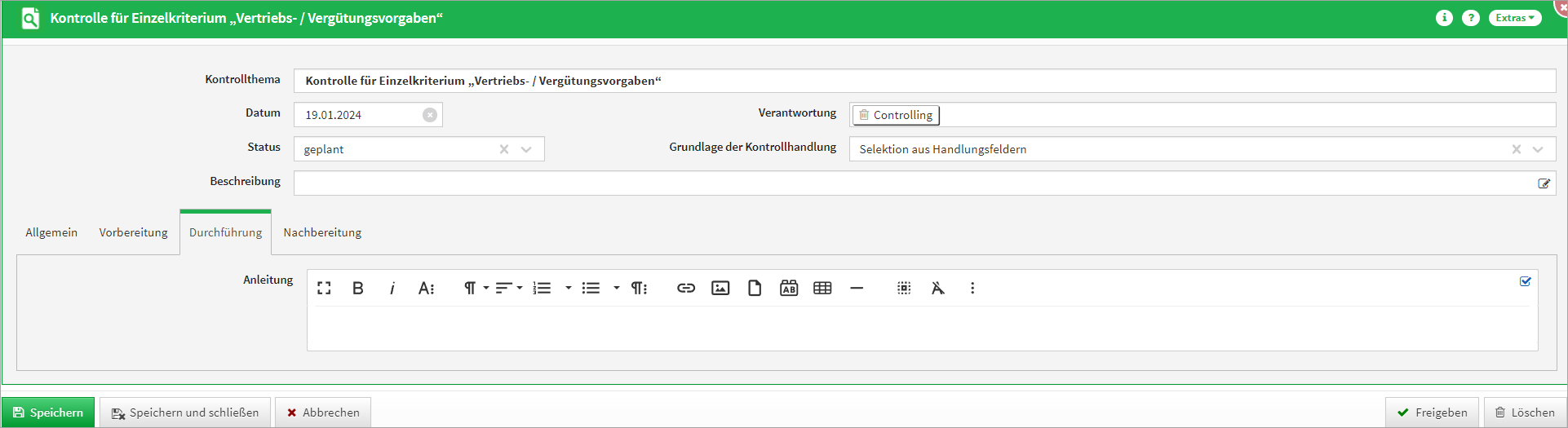Image resolution: width=1568 pixels, height=428 pixels.
Task: Expand the Status dropdown
Action: (x=526, y=149)
